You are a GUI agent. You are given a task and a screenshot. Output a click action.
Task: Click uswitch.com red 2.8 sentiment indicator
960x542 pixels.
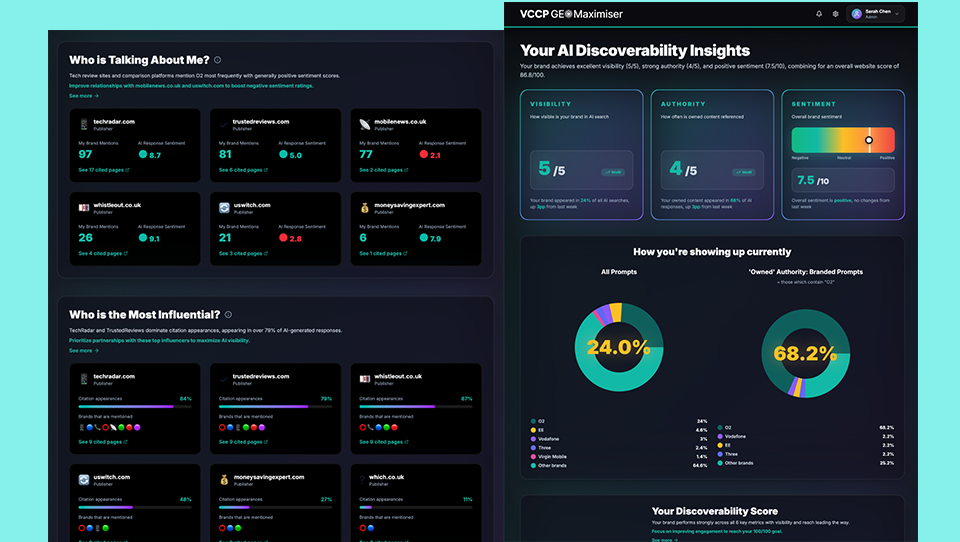[x=283, y=238]
